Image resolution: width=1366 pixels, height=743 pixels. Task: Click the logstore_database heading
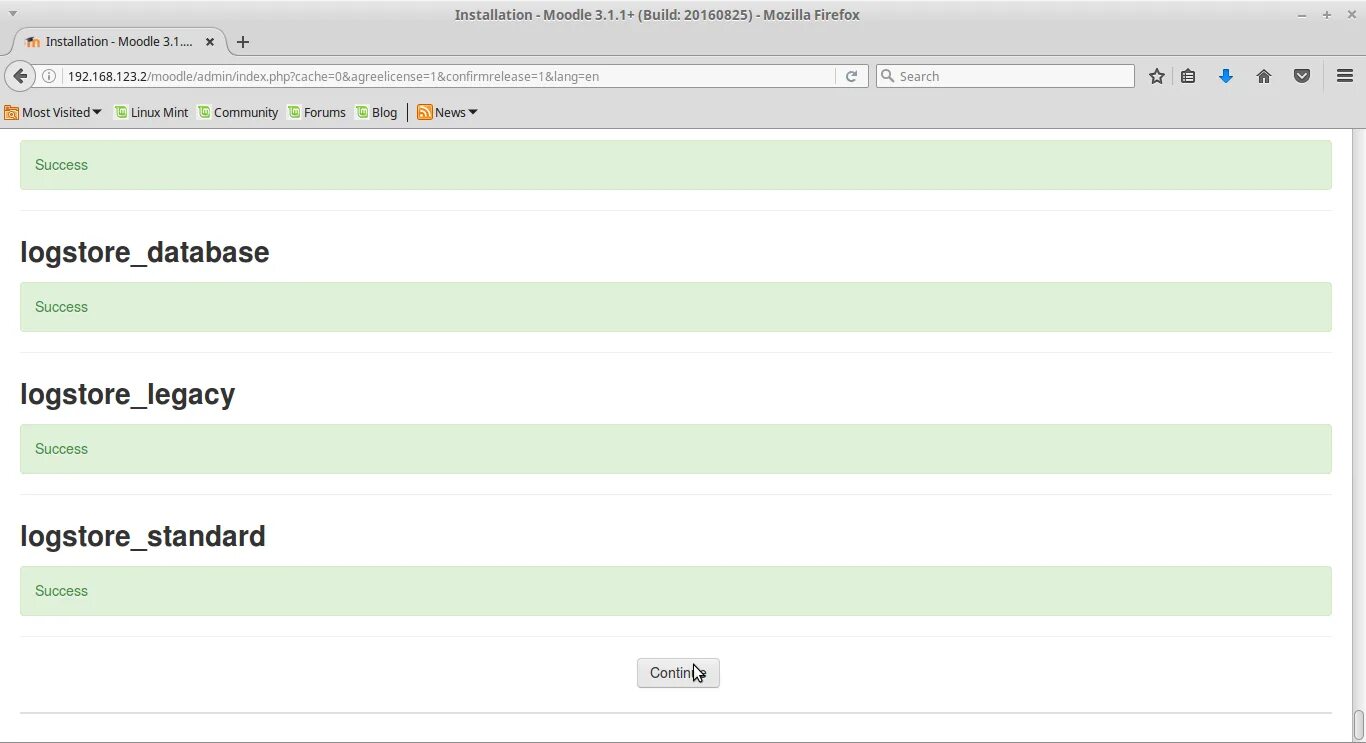tap(145, 252)
